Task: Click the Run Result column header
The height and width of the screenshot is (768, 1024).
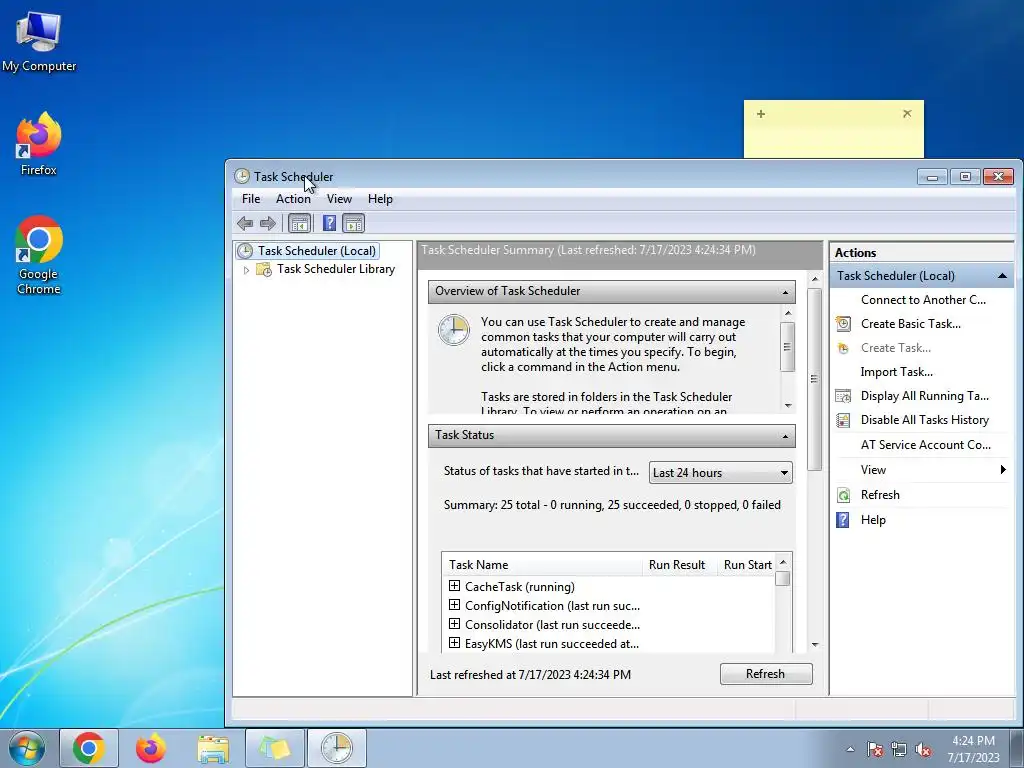Action: pyautogui.click(x=677, y=565)
